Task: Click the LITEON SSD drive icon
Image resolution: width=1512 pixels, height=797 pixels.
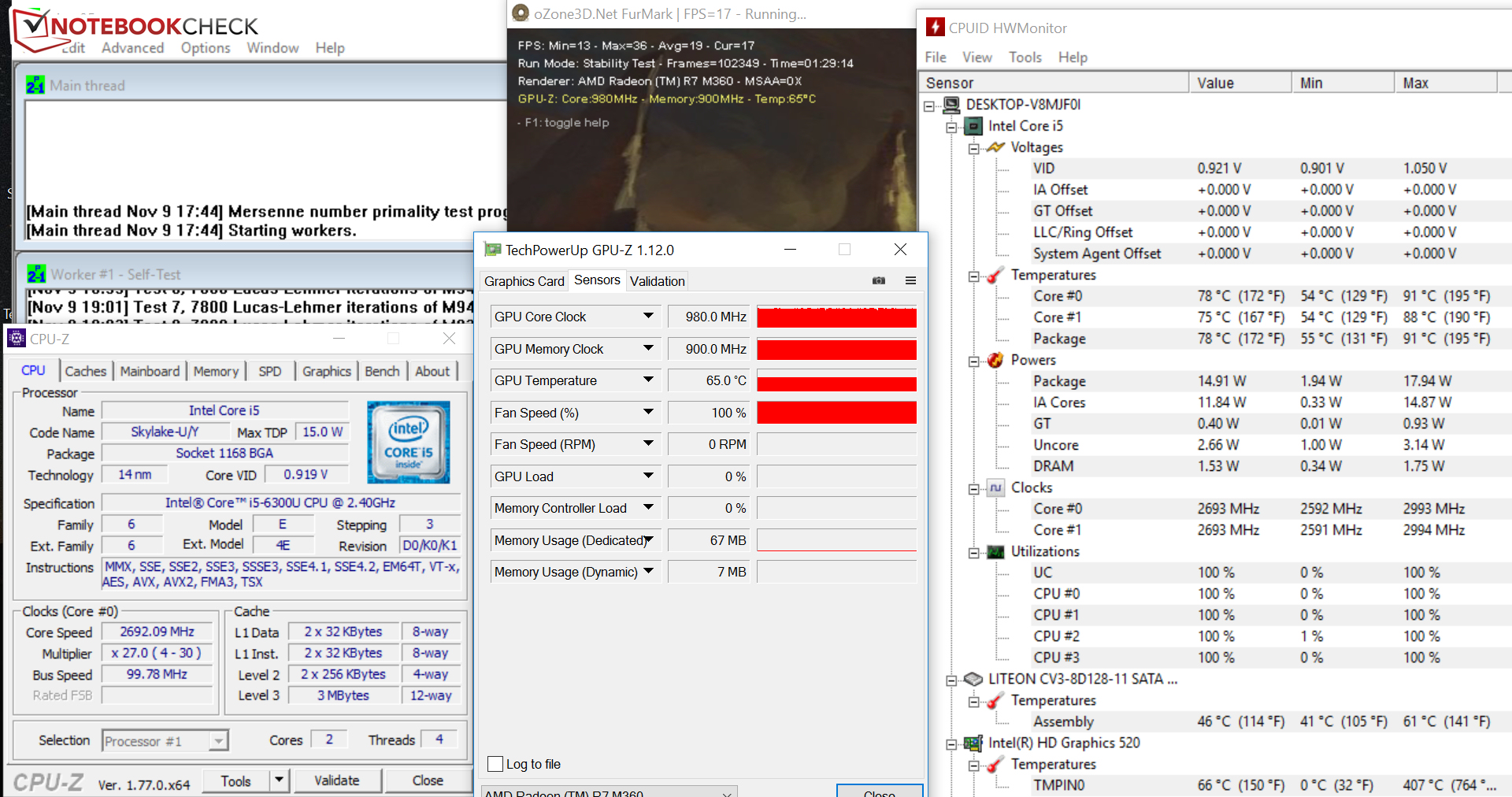Action: [974, 679]
